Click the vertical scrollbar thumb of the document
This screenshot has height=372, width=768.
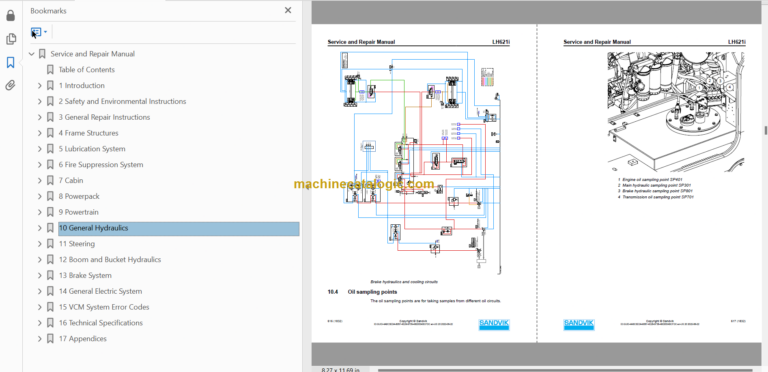pyautogui.click(x=765, y=130)
